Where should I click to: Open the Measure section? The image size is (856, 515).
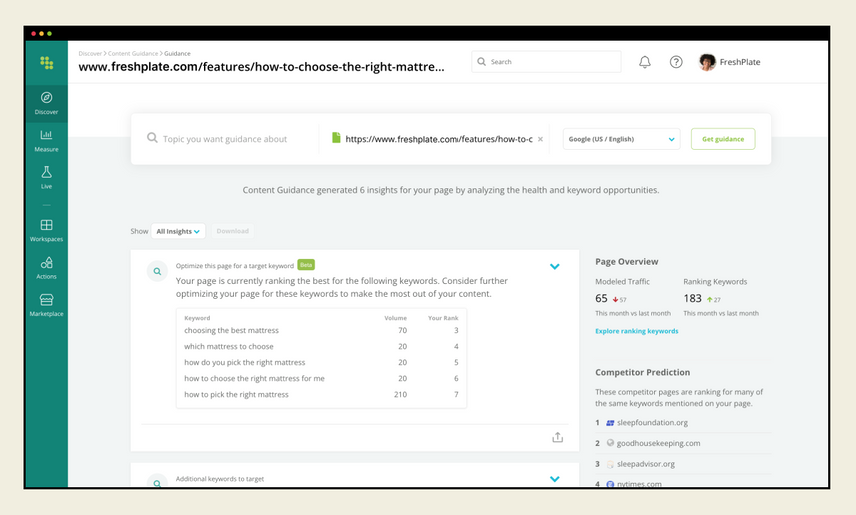46,140
